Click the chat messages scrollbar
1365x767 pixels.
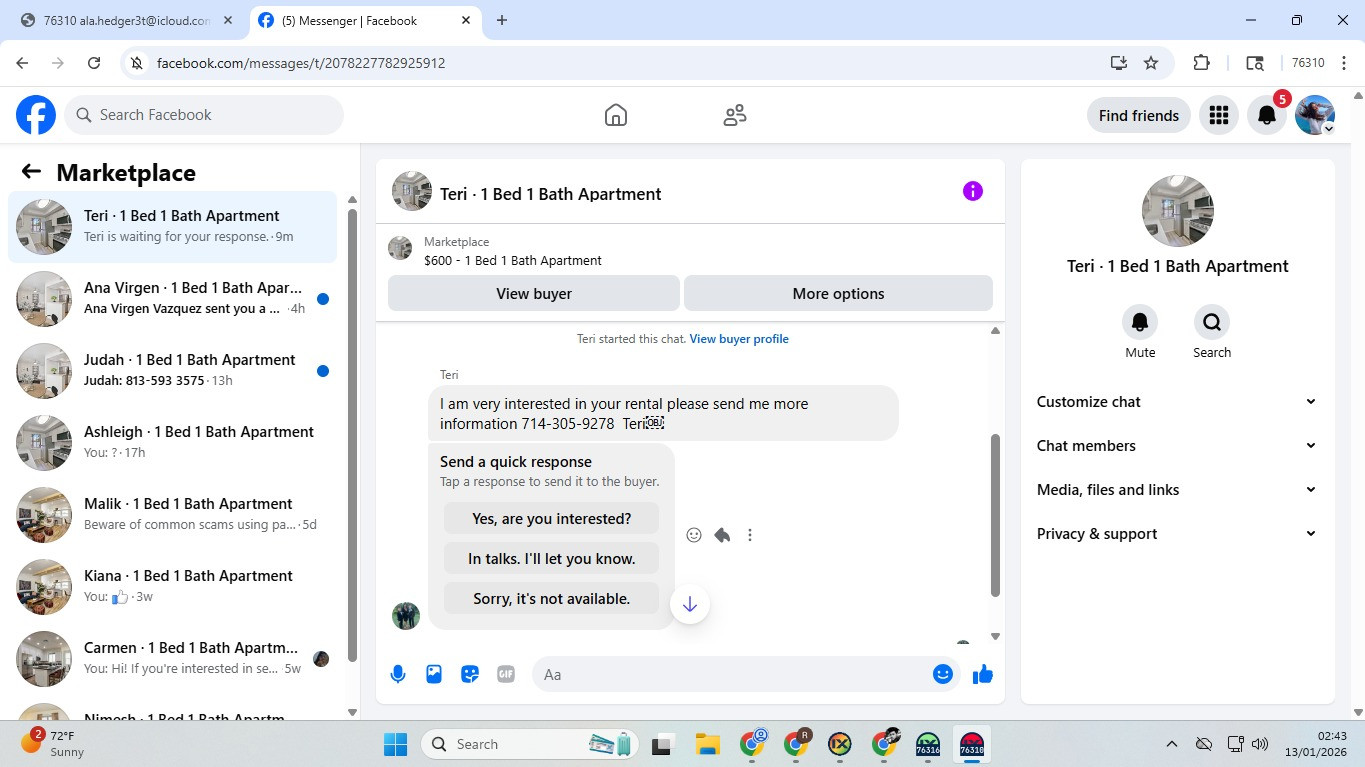[995, 515]
